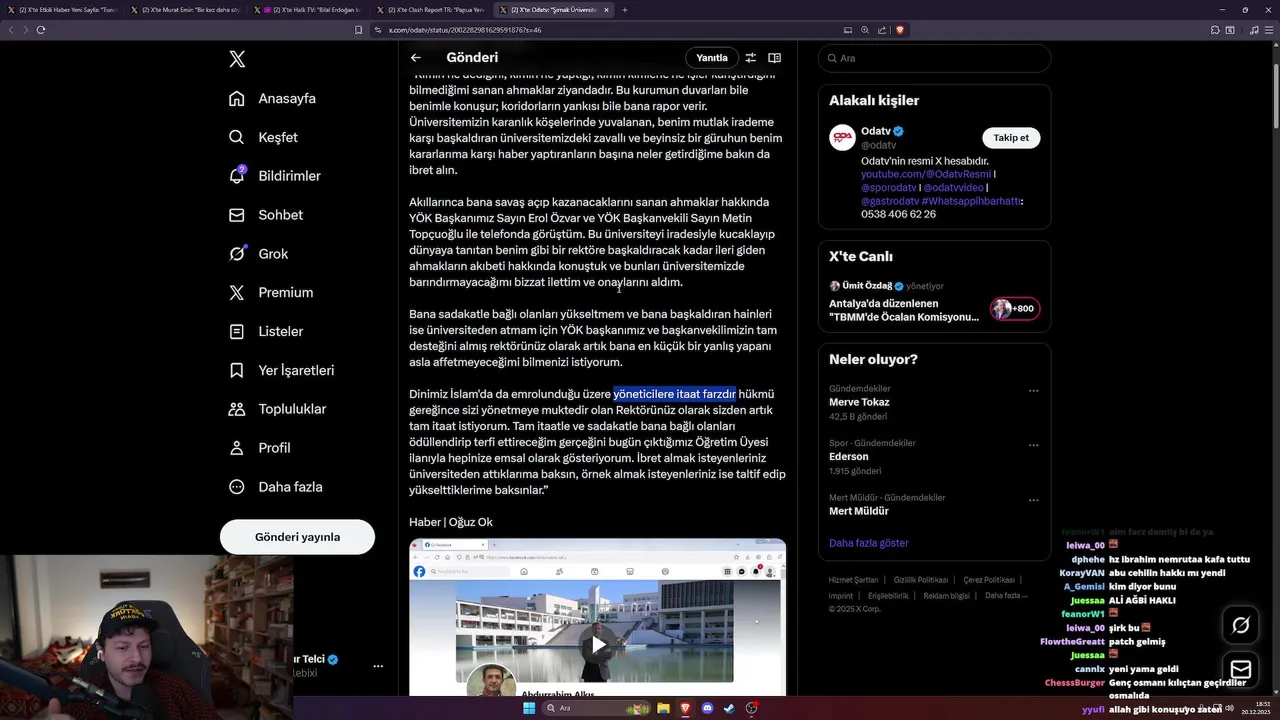Screen dimensions: 1280x720
Task: Open Sohbet envelope icon
Action: 237,215
